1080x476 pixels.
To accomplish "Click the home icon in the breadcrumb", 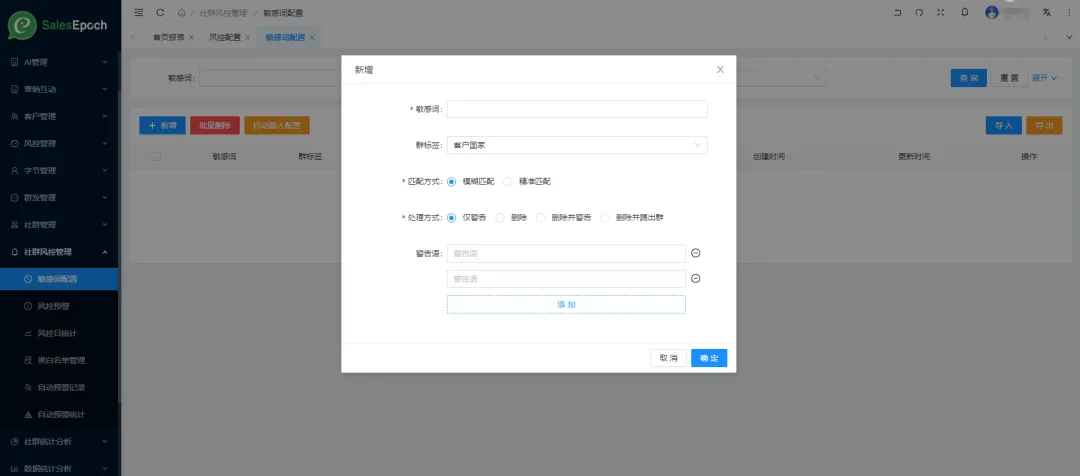I will point(181,12).
